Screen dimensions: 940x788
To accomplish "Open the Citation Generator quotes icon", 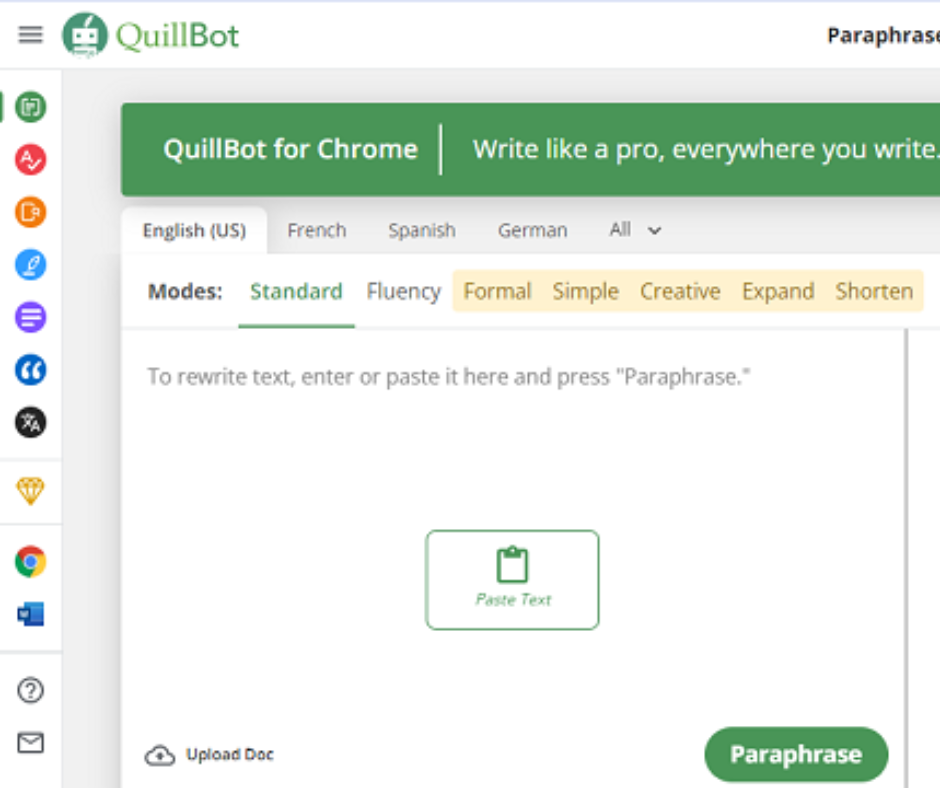I will click(x=31, y=370).
